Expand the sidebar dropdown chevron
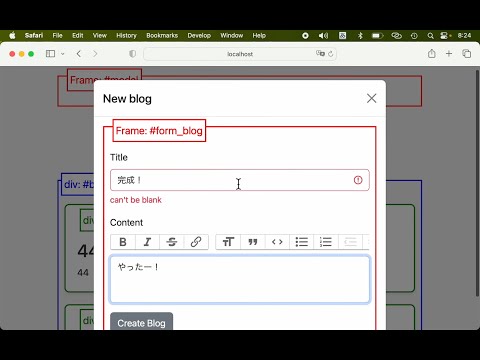The image size is (480, 360). pos(63,54)
